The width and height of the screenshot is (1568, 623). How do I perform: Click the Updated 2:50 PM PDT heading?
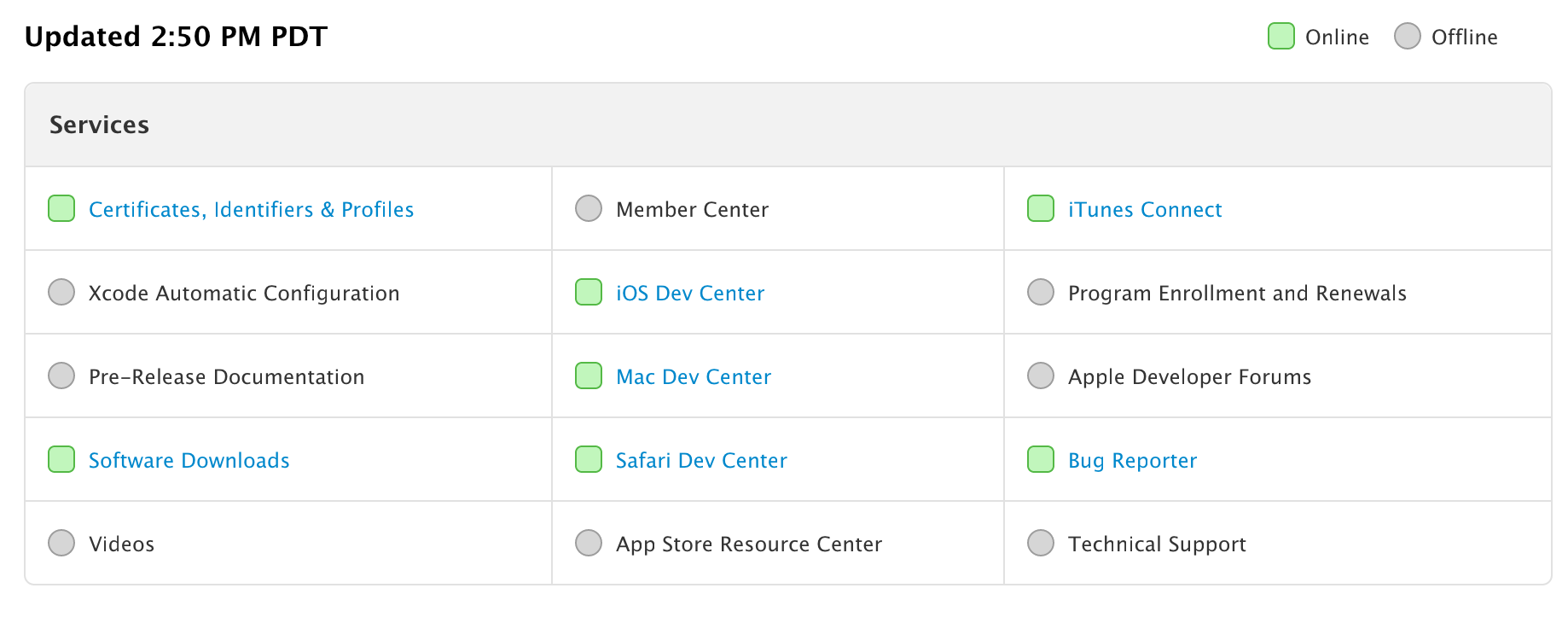point(176,37)
